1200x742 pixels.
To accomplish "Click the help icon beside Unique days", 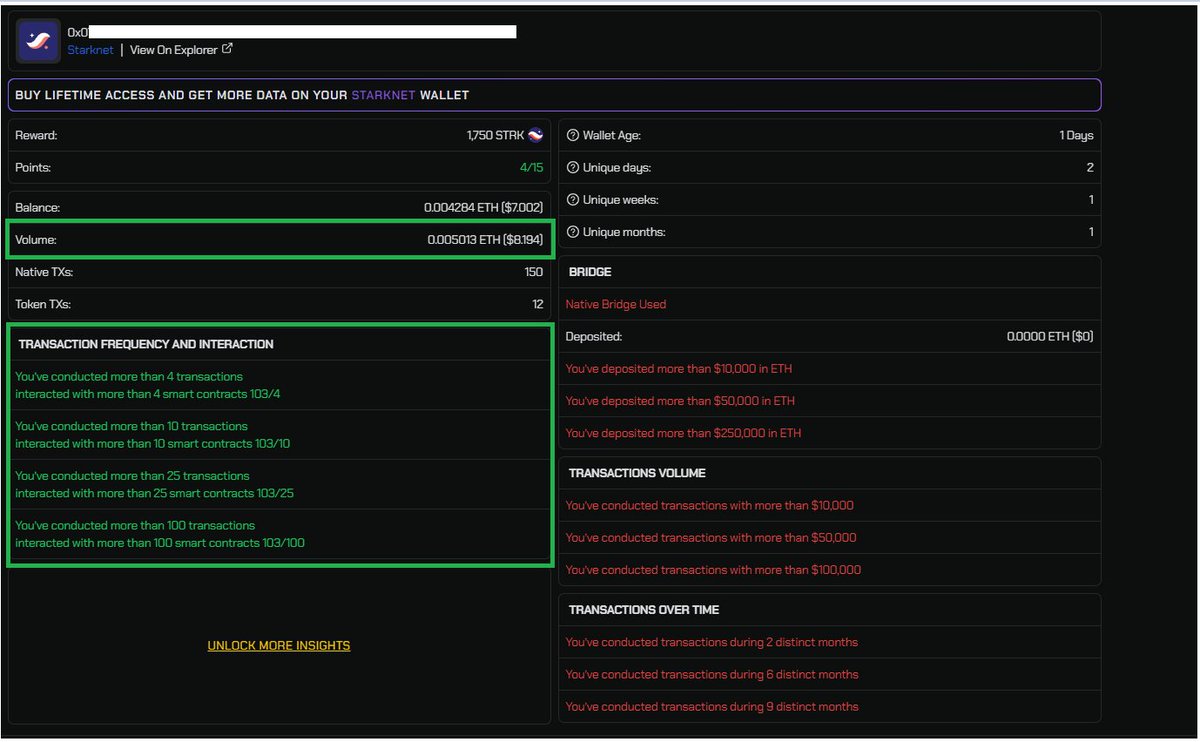I will (x=573, y=167).
